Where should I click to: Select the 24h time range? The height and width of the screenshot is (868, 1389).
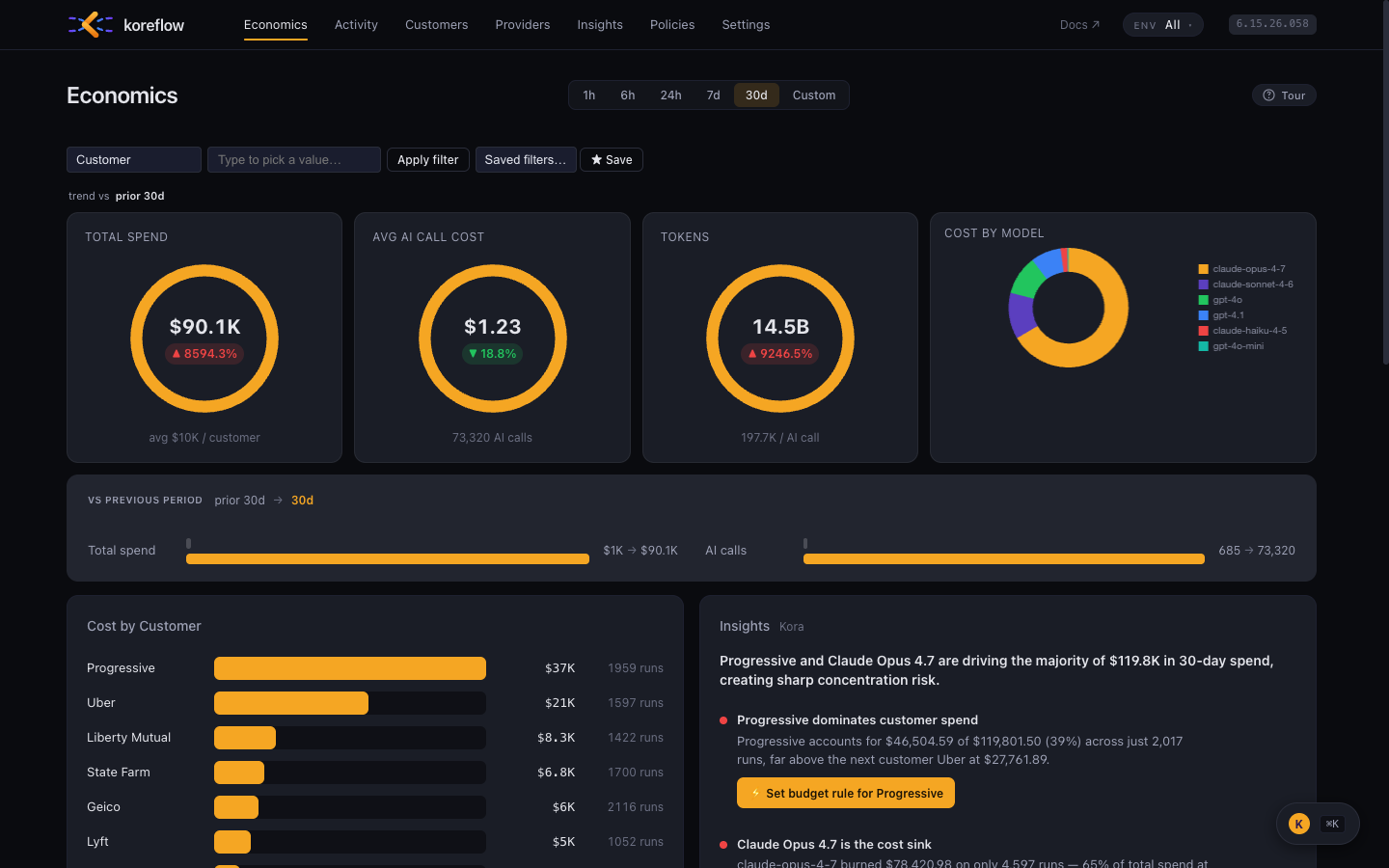coord(671,95)
